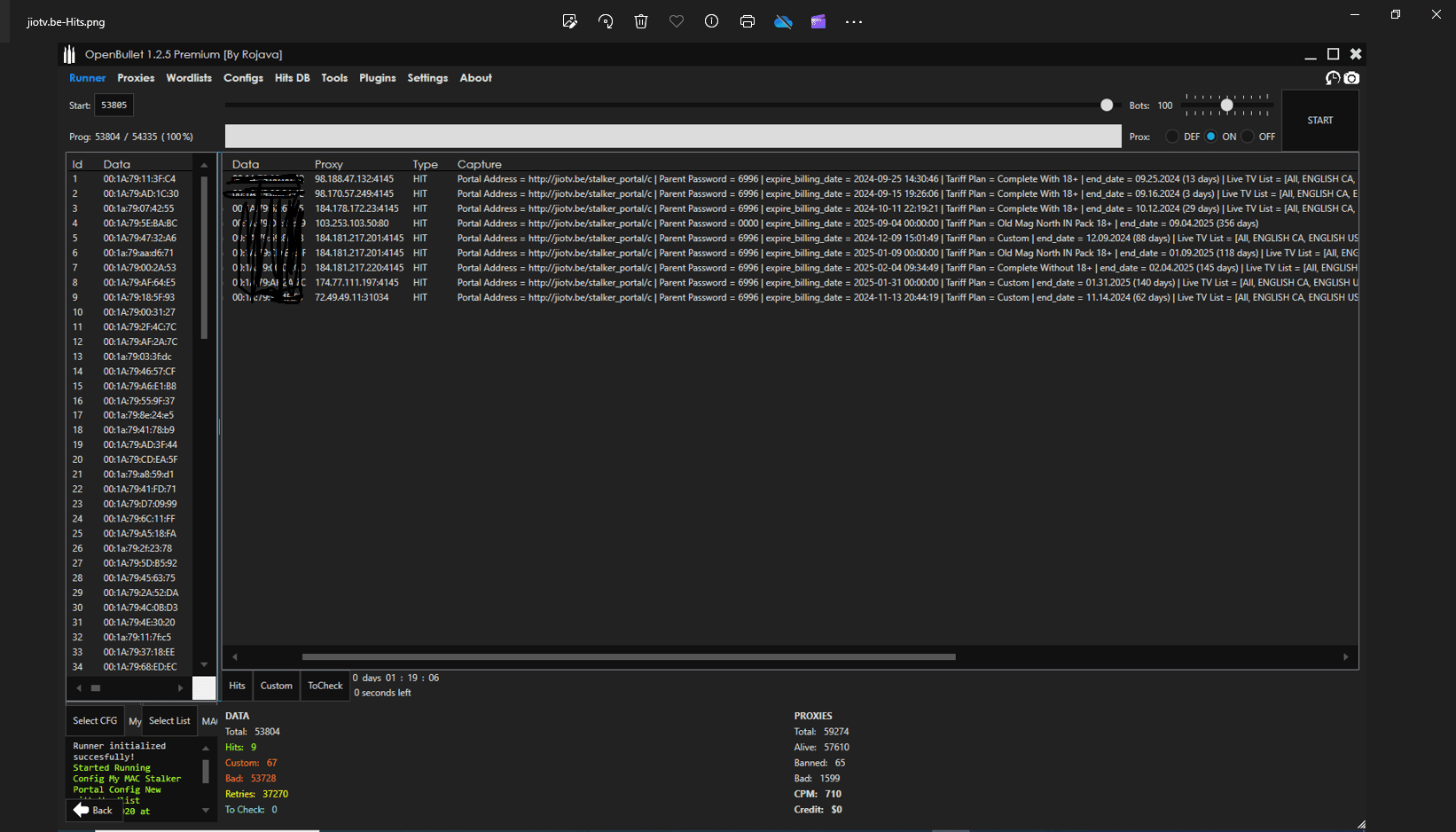Click the CPM value 710
This screenshot has width=1456, height=832.
click(x=833, y=794)
